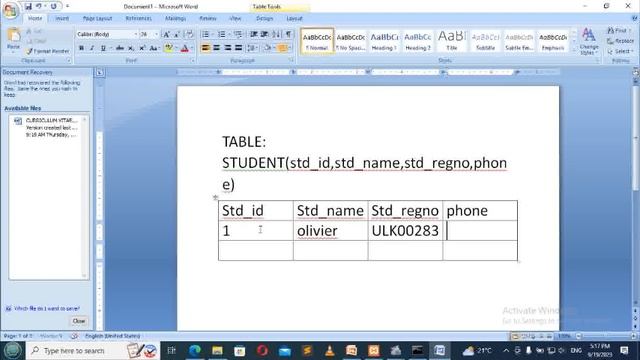Open the Change Case menu

tap(154, 48)
